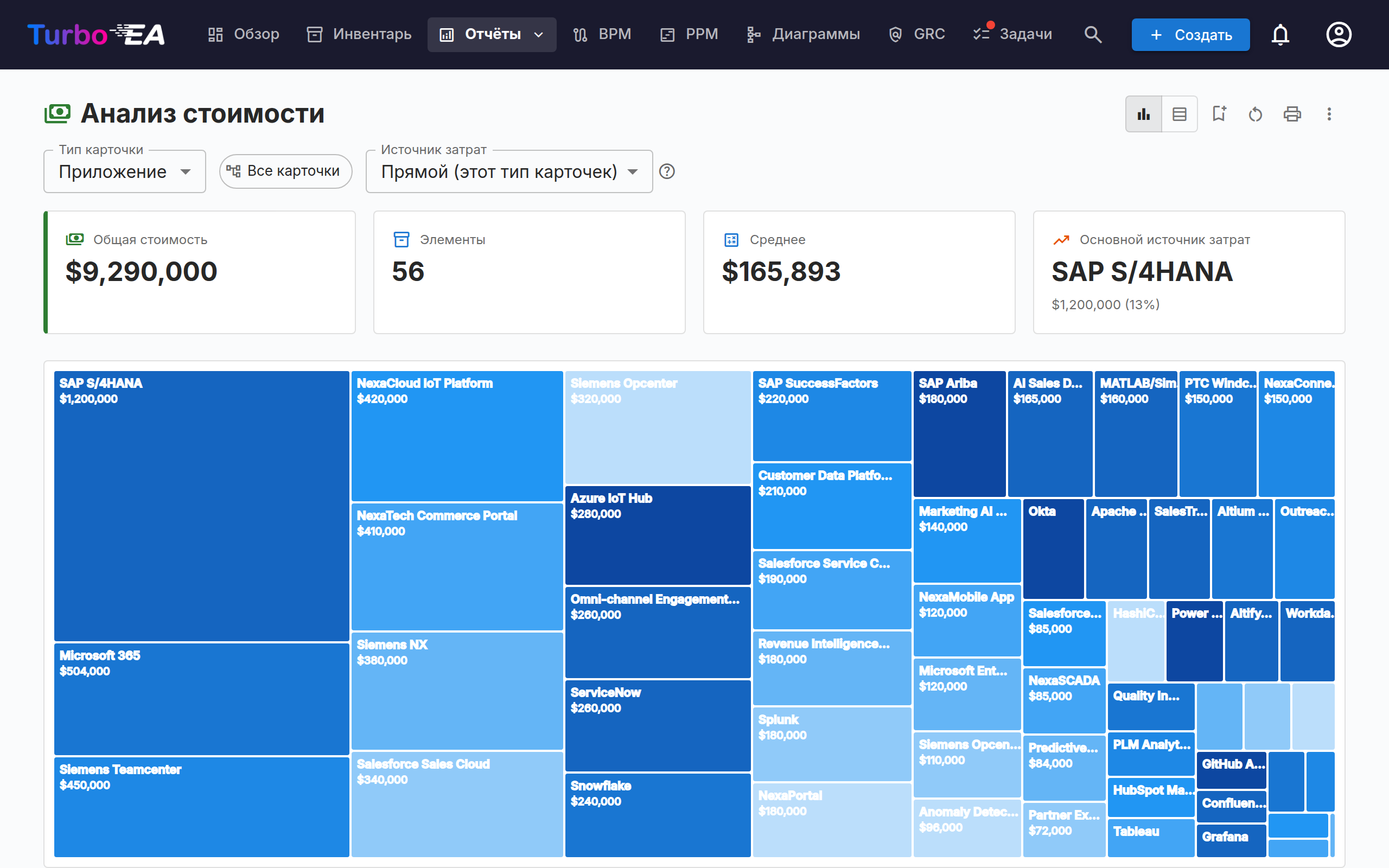Click the Create button
This screenshot has width=1389, height=868.
pos(1190,34)
